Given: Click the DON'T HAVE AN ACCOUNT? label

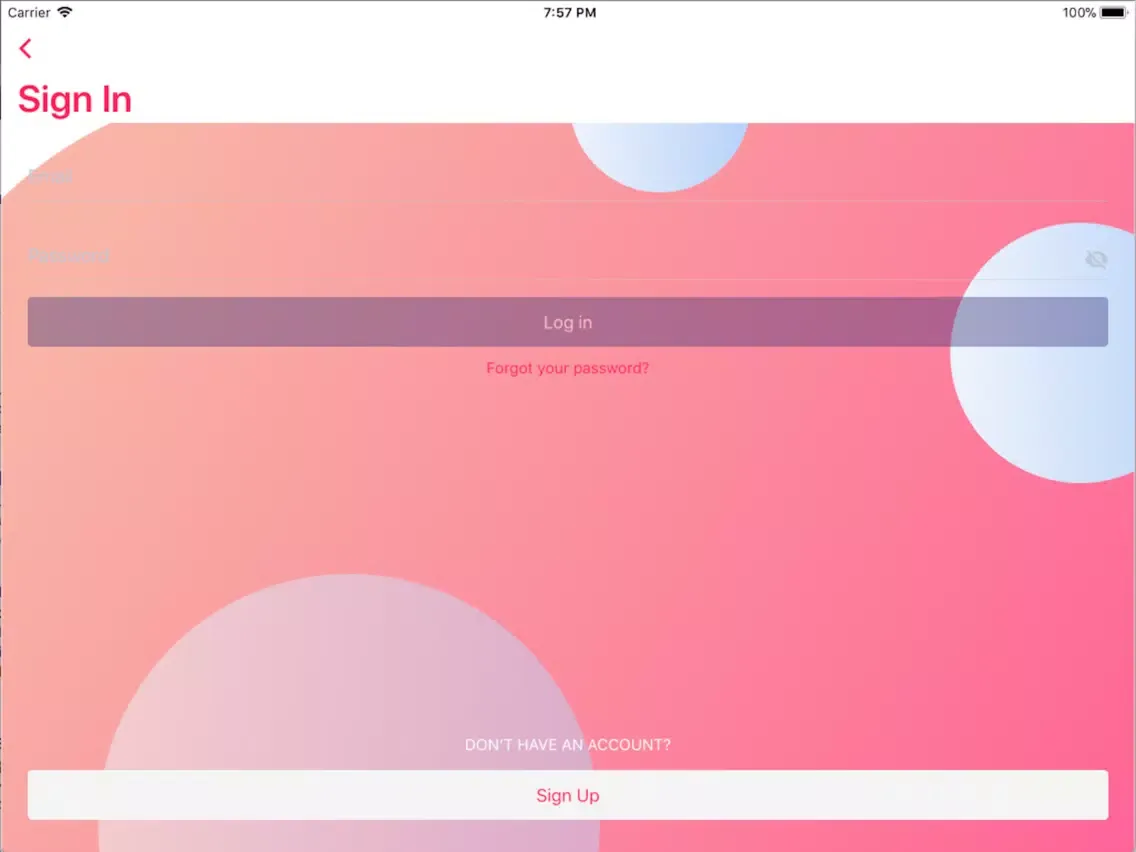Looking at the screenshot, I should [x=567, y=745].
